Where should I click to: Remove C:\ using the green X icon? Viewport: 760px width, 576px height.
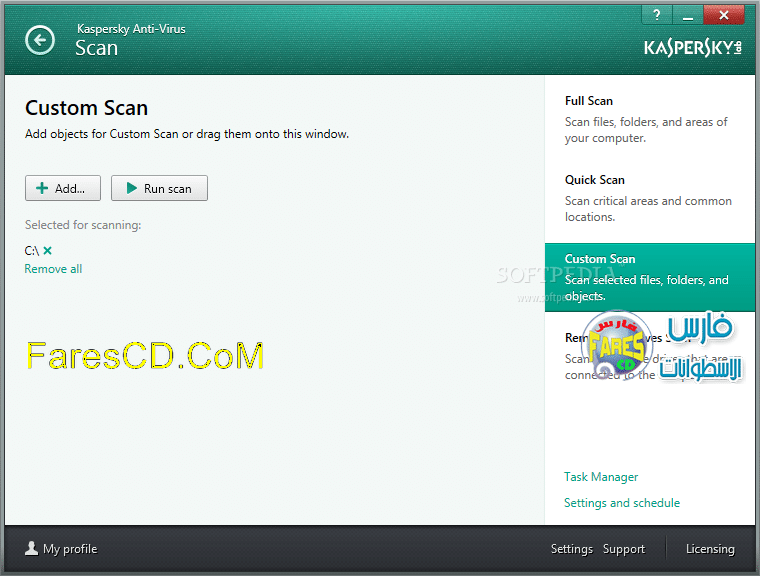48,251
